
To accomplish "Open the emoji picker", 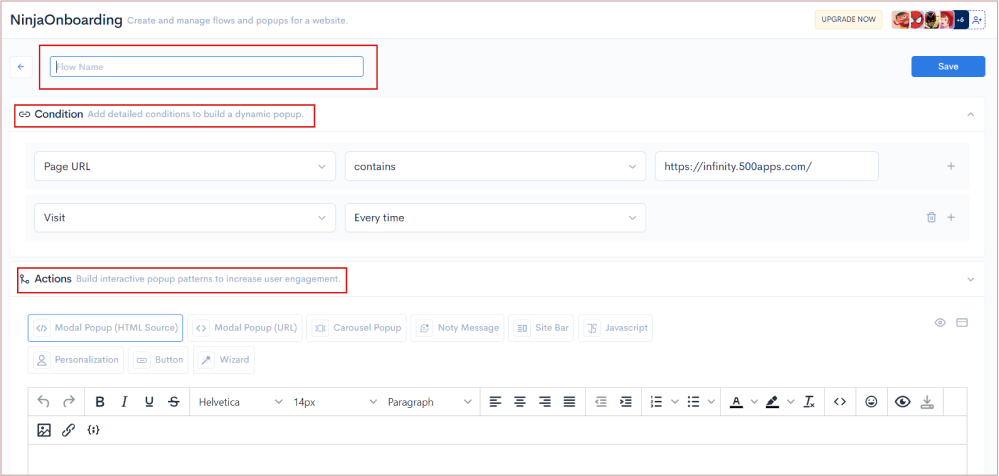I will pos(871,402).
